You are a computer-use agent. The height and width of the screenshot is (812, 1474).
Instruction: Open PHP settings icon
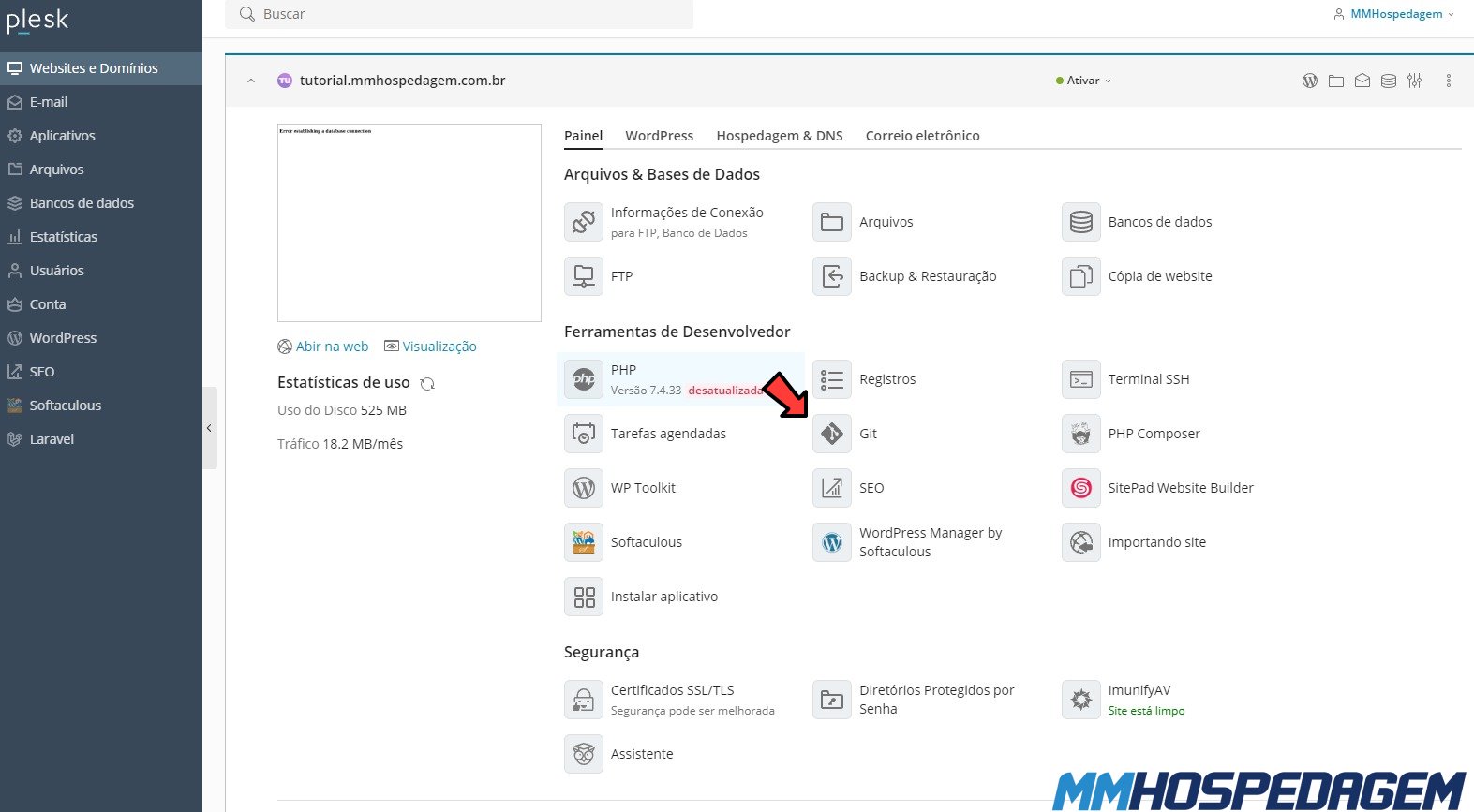coord(584,379)
